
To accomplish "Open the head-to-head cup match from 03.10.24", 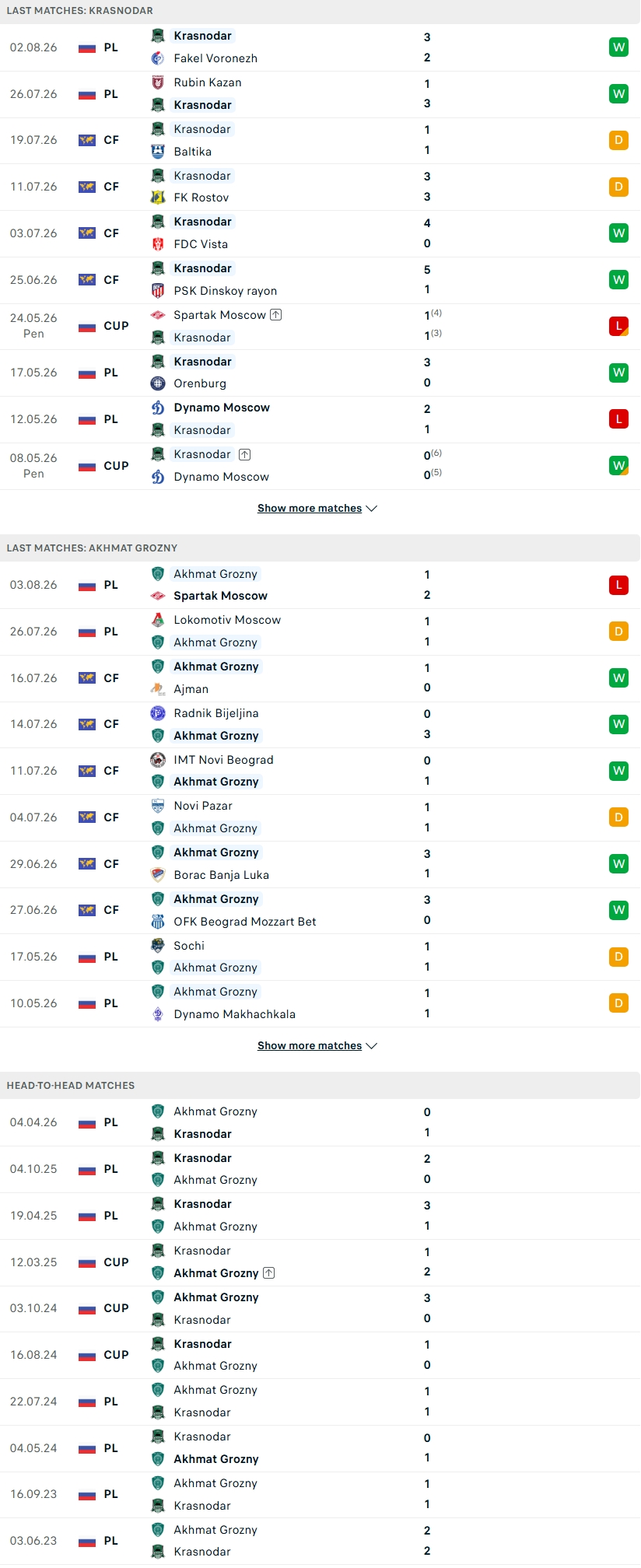I will click(320, 1308).
